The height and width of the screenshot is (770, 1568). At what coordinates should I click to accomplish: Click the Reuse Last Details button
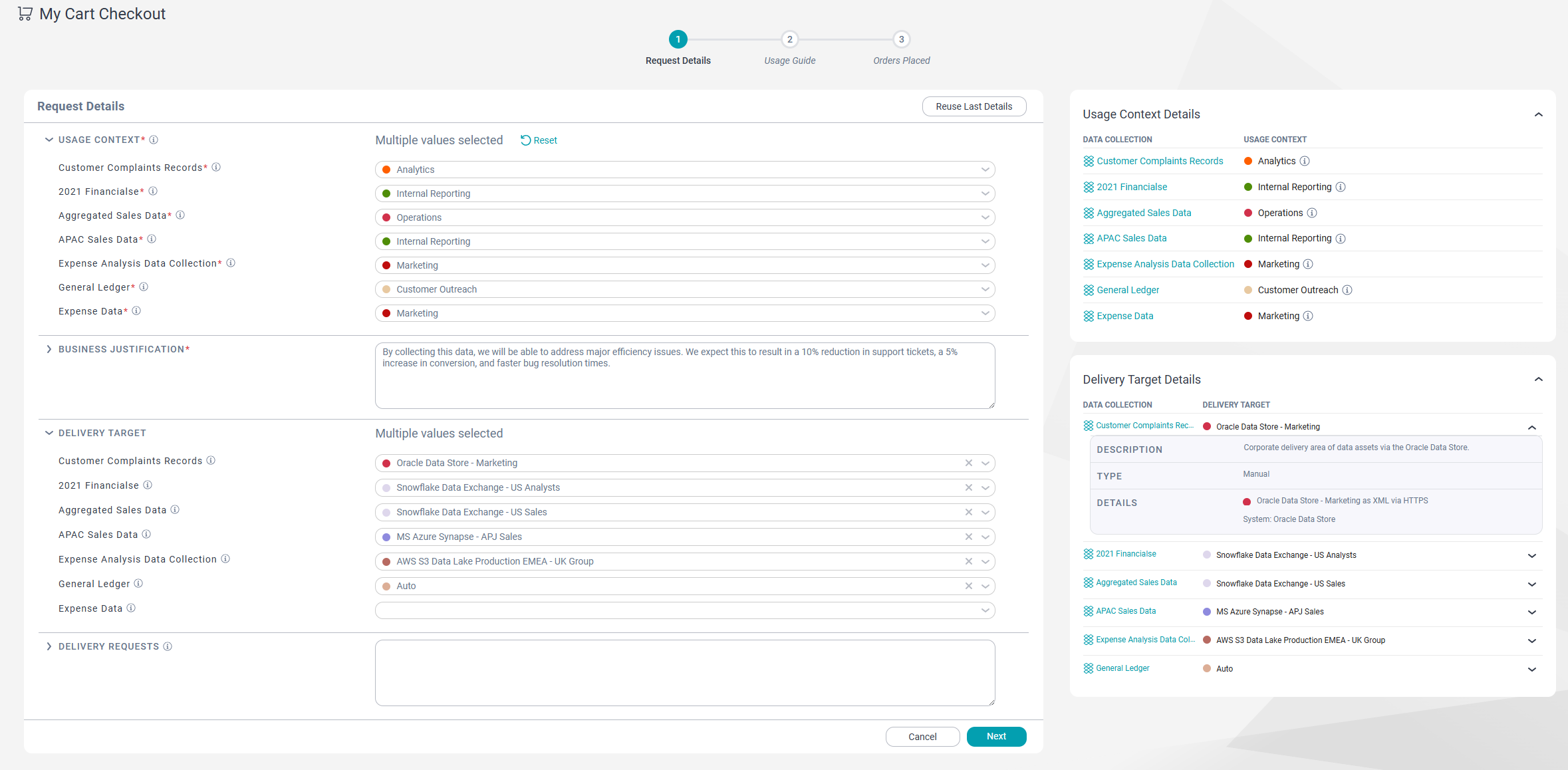coord(974,106)
